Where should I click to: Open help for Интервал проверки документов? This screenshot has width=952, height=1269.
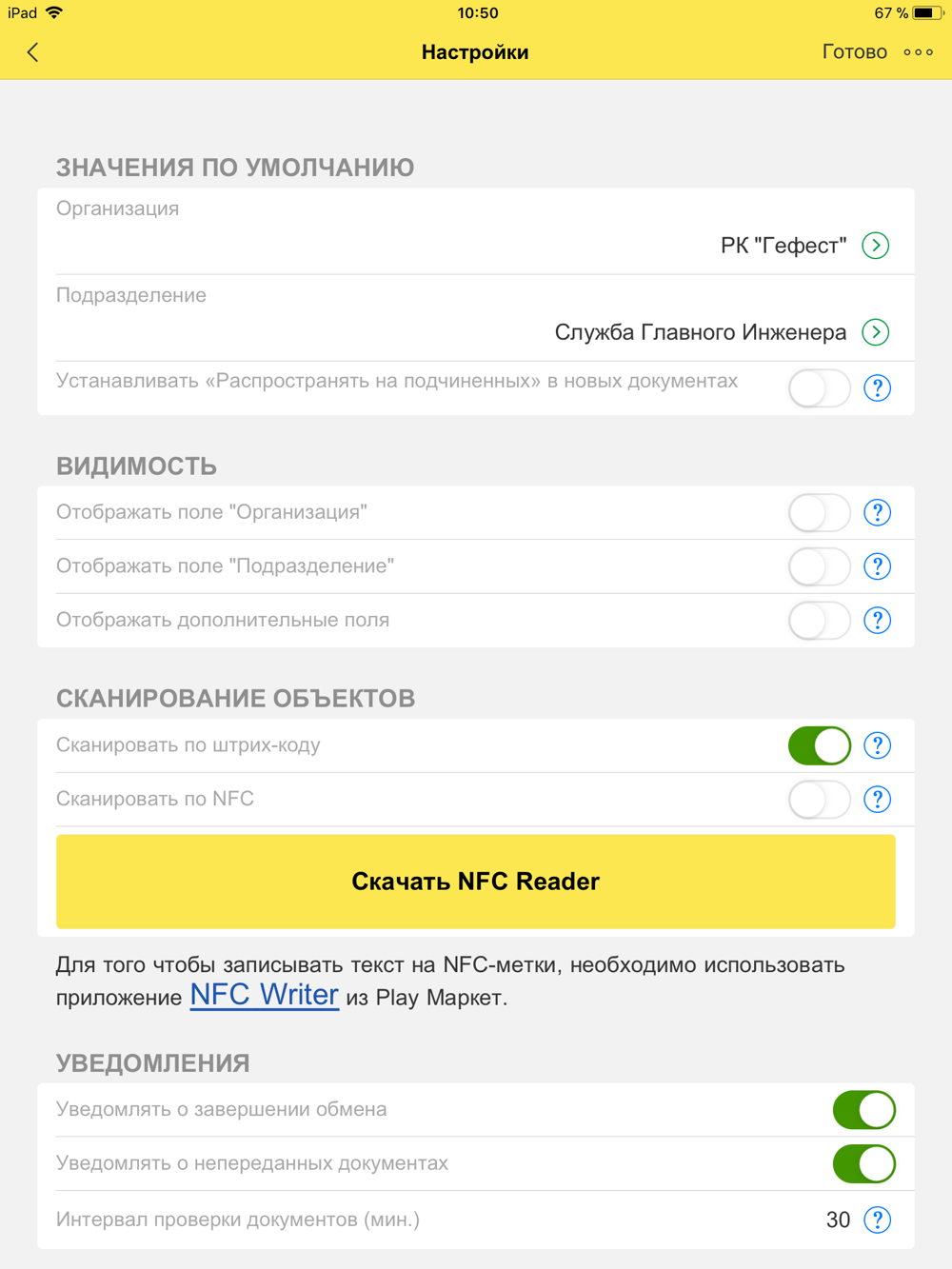pos(877,1219)
